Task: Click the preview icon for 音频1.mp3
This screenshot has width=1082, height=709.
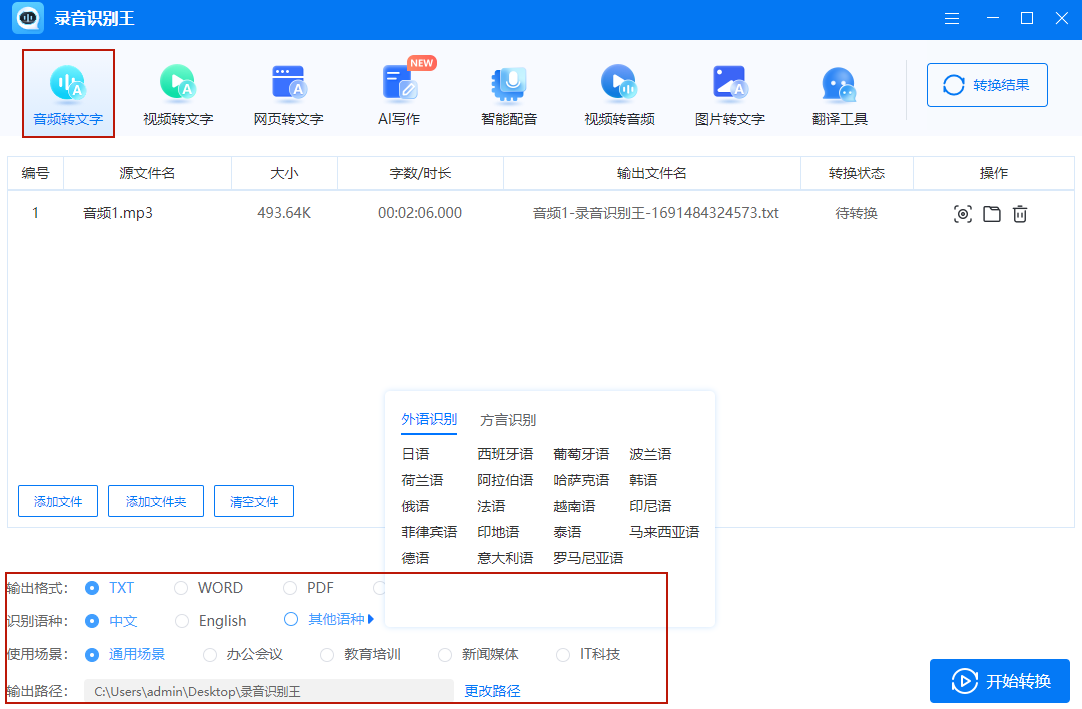Action: tap(963, 214)
